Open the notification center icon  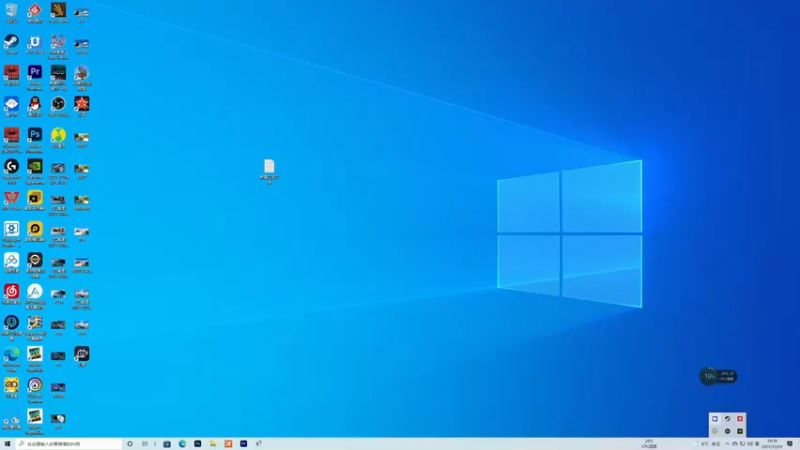pyautogui.click(x=790, y=444)
